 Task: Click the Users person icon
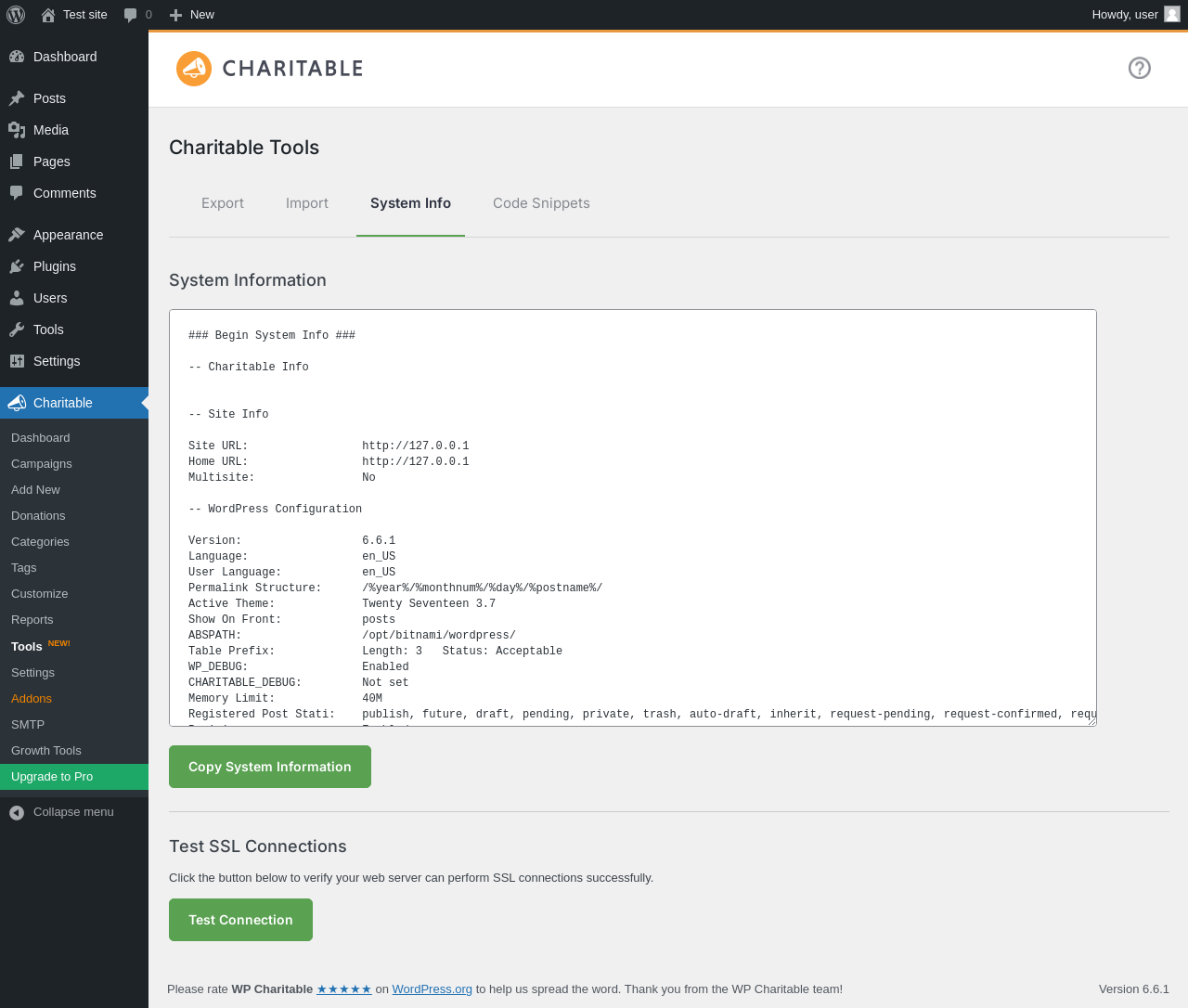tap(17, 298)
